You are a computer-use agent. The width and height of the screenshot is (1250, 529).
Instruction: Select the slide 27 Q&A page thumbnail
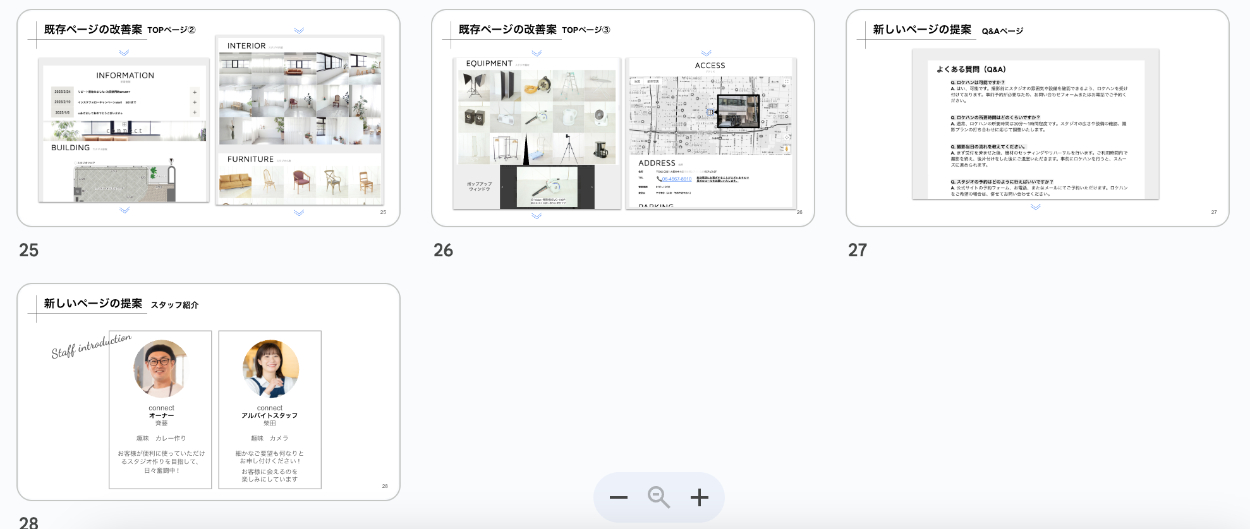(x=1037, y=118)
